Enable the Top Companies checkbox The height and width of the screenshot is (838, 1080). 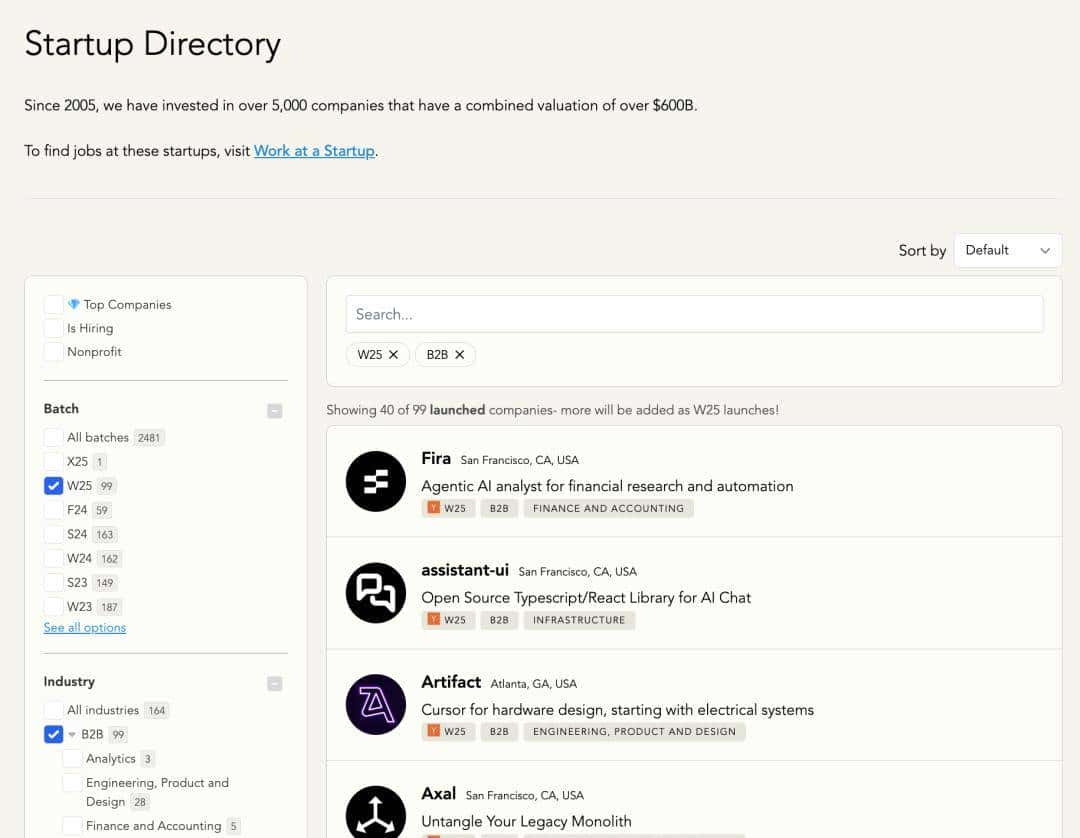coord(53,304)
